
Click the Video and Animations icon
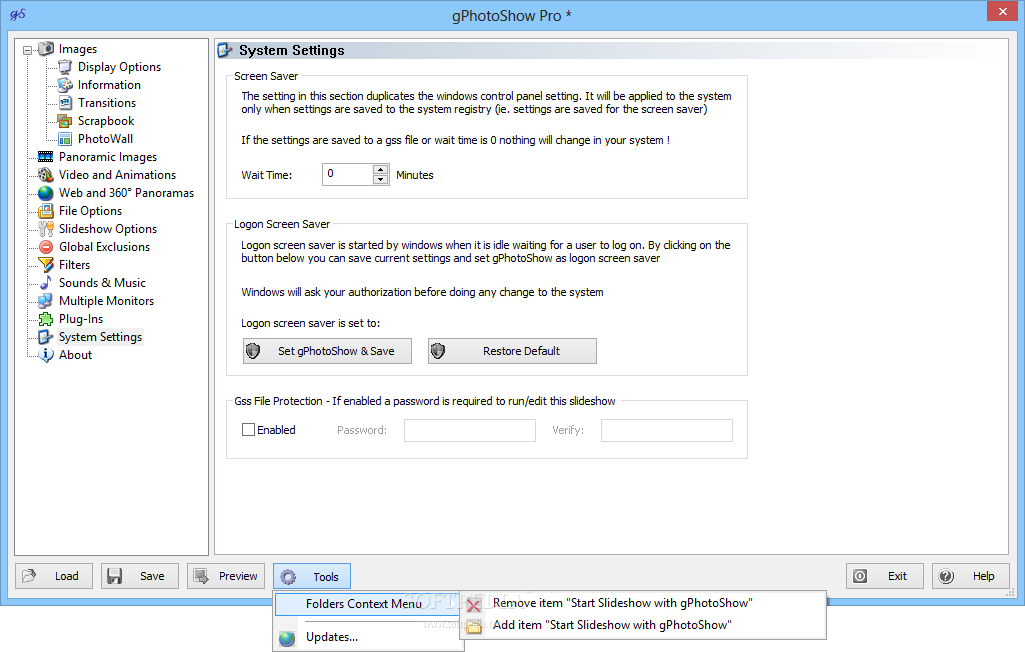point(46,175)
